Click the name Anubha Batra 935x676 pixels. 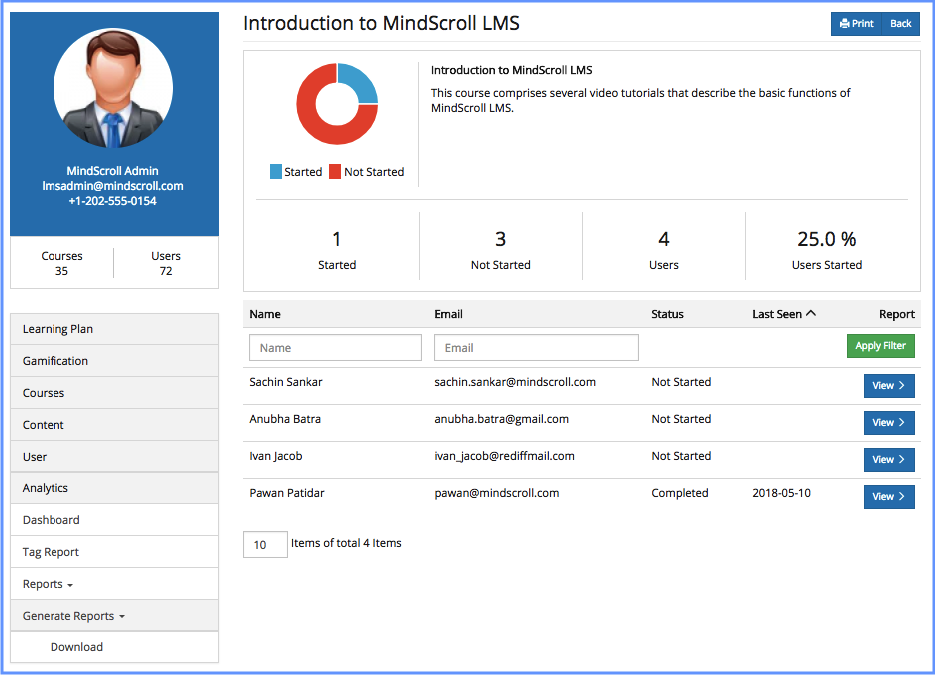coord(285,419)
